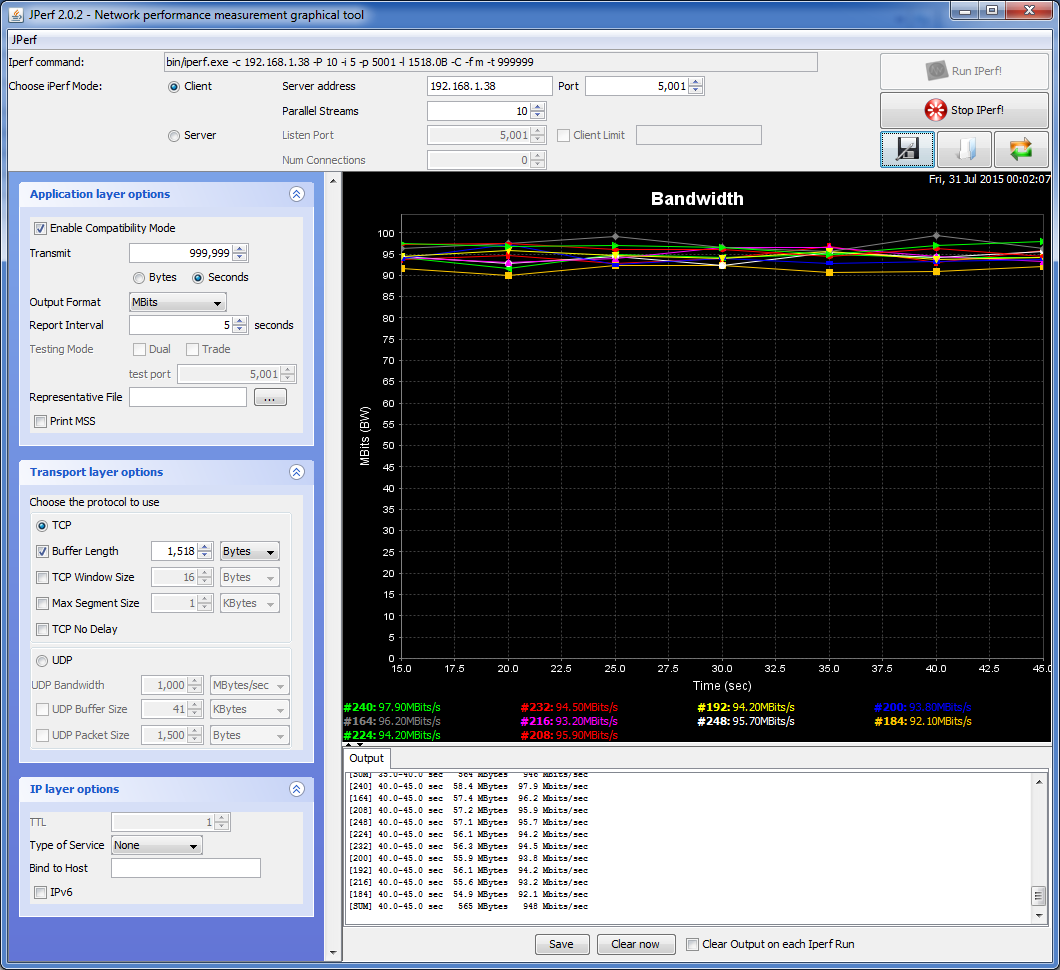
Task: Open the Buffer Length units dropdown
Action: (250, 551)
